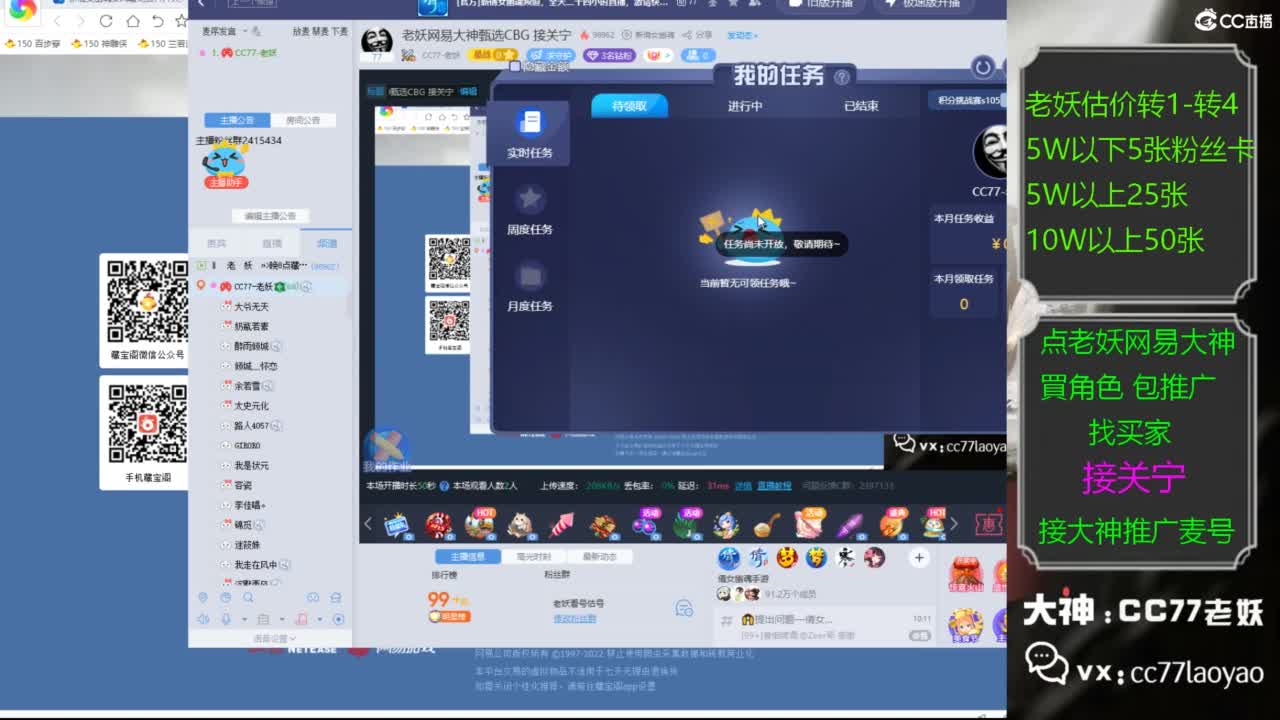This screenshot has height=720, width=1280.
Task: Open the streamer avatar beside the stream title
Action: (x=376, y=42)
